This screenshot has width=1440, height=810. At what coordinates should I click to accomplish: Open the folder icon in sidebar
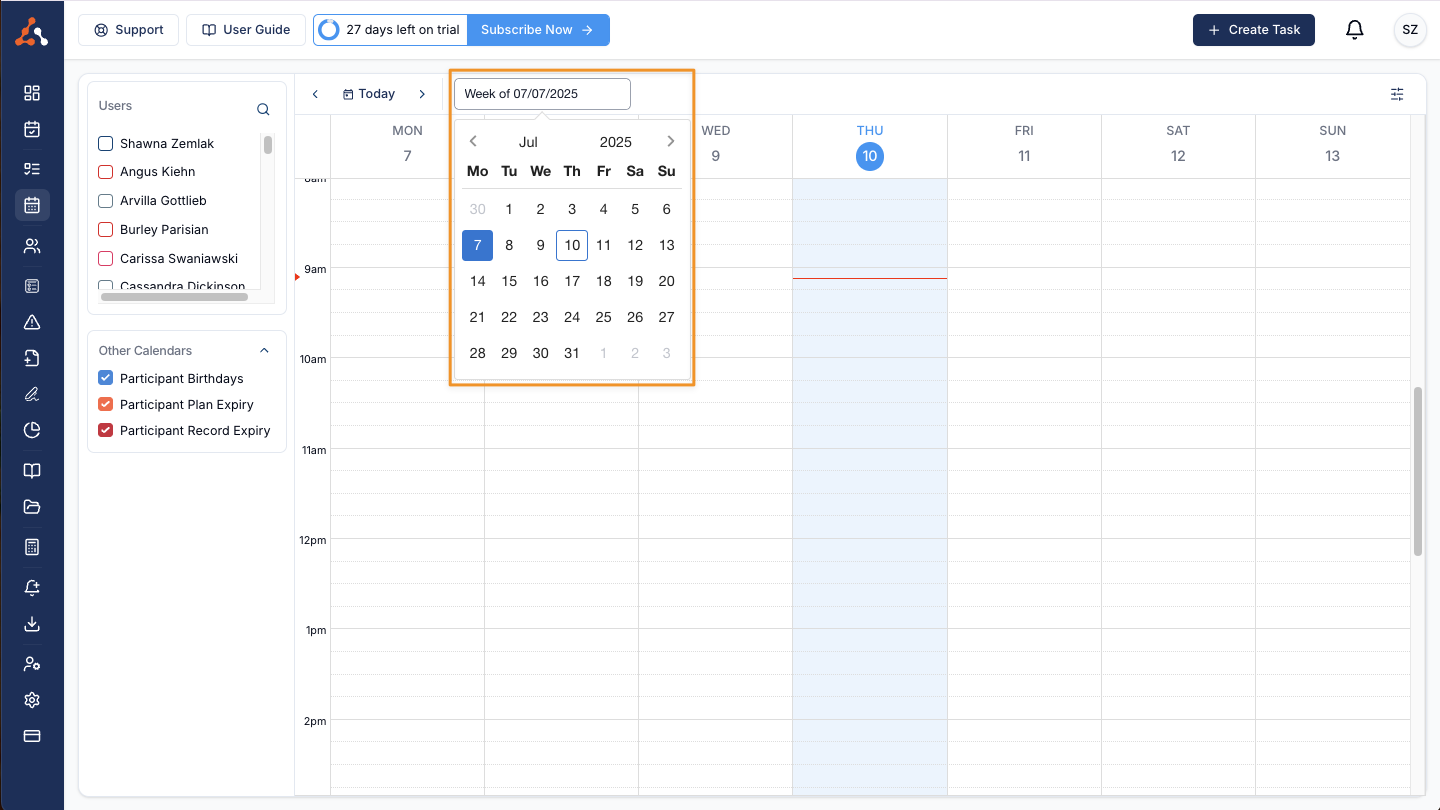[32, 507]
